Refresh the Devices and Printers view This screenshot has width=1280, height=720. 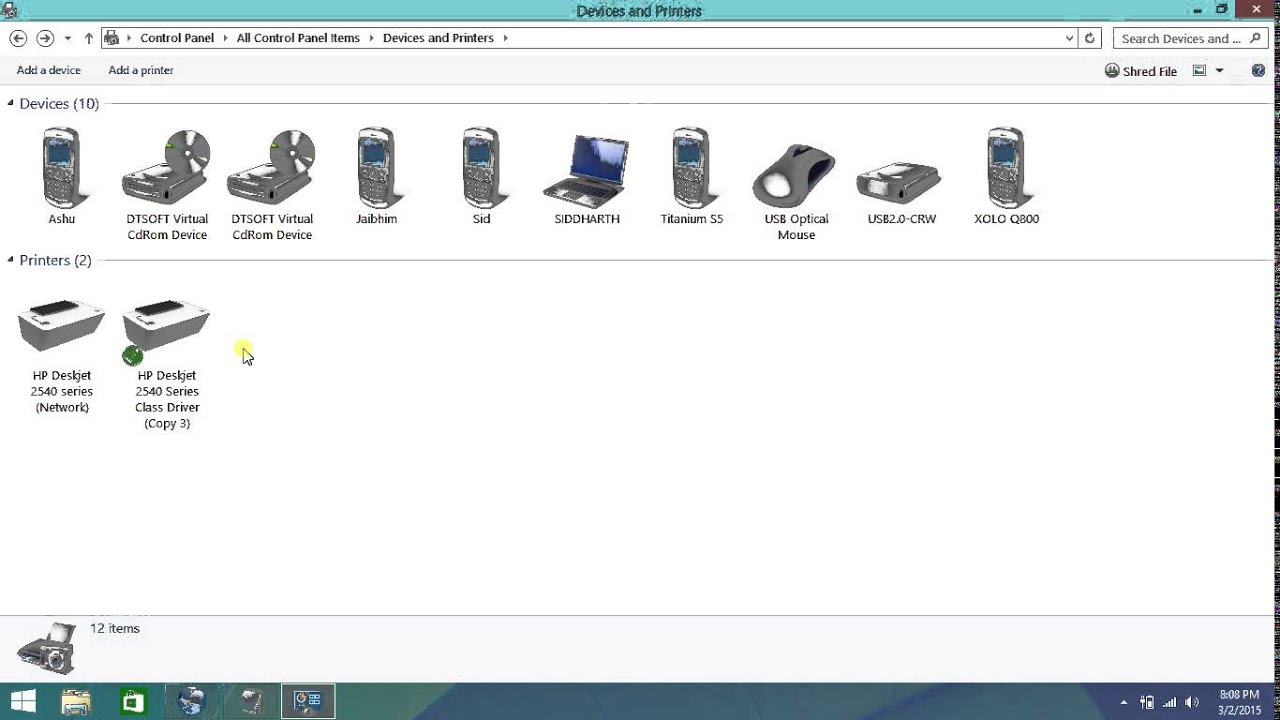[1090, 38]
